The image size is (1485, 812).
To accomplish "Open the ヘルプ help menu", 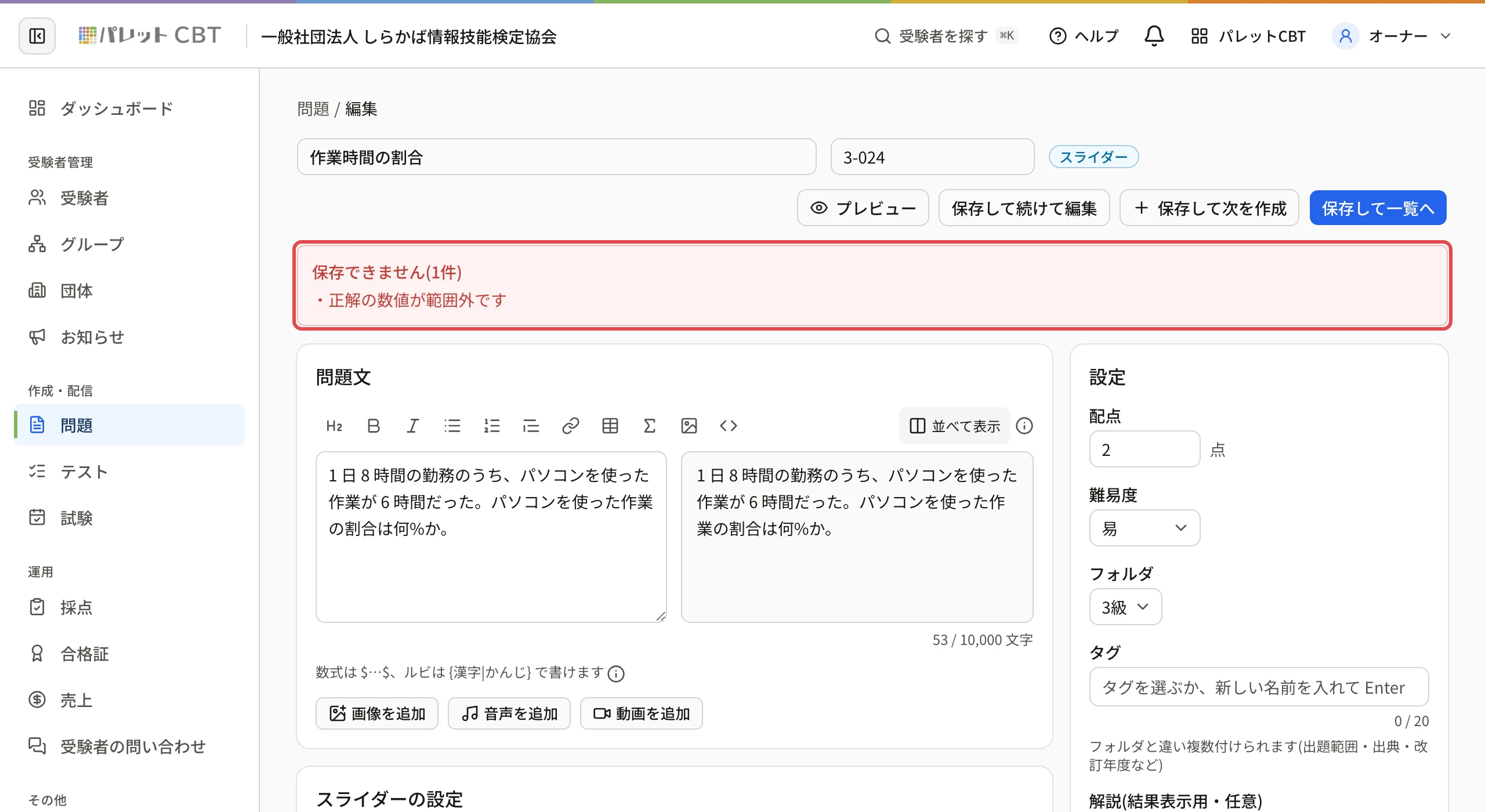I will (x=1084, y=36).
